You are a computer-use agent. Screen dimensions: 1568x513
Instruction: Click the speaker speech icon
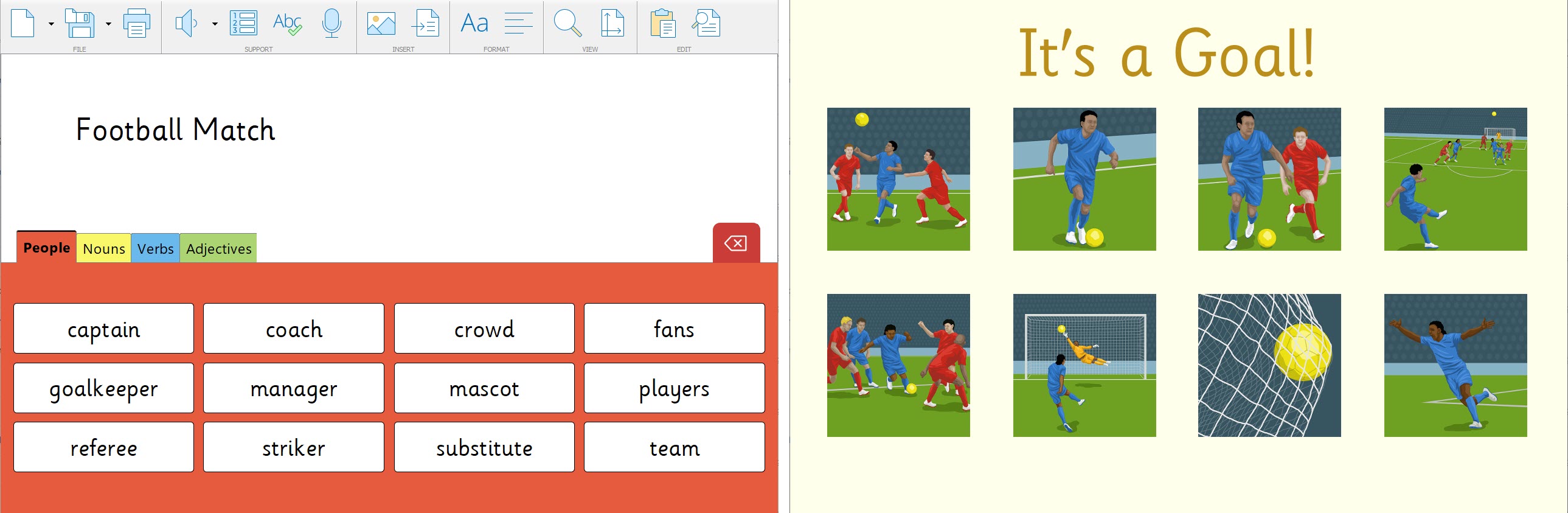pyautogui.click(x=186, y=23)
